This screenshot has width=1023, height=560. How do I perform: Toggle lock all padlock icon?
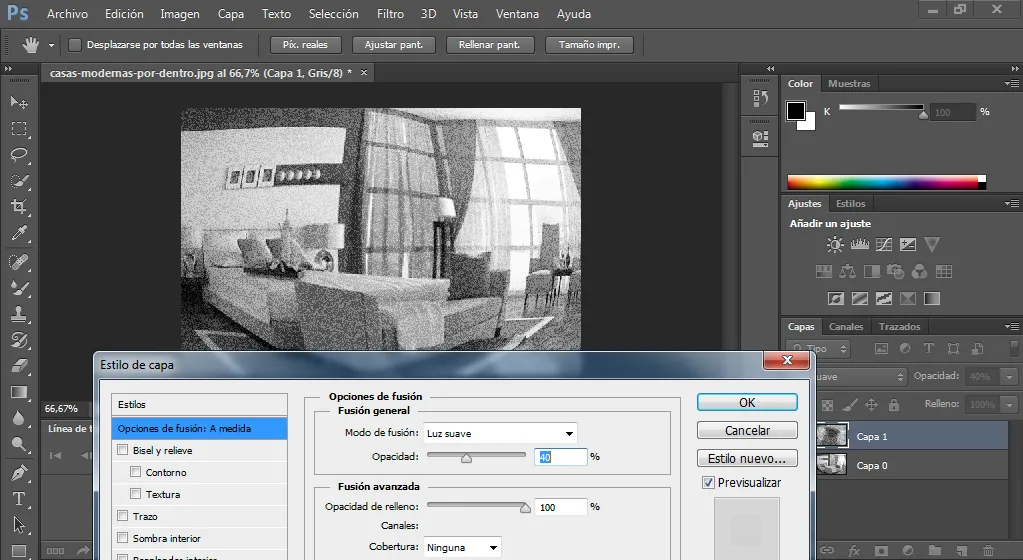pos(894,405)
